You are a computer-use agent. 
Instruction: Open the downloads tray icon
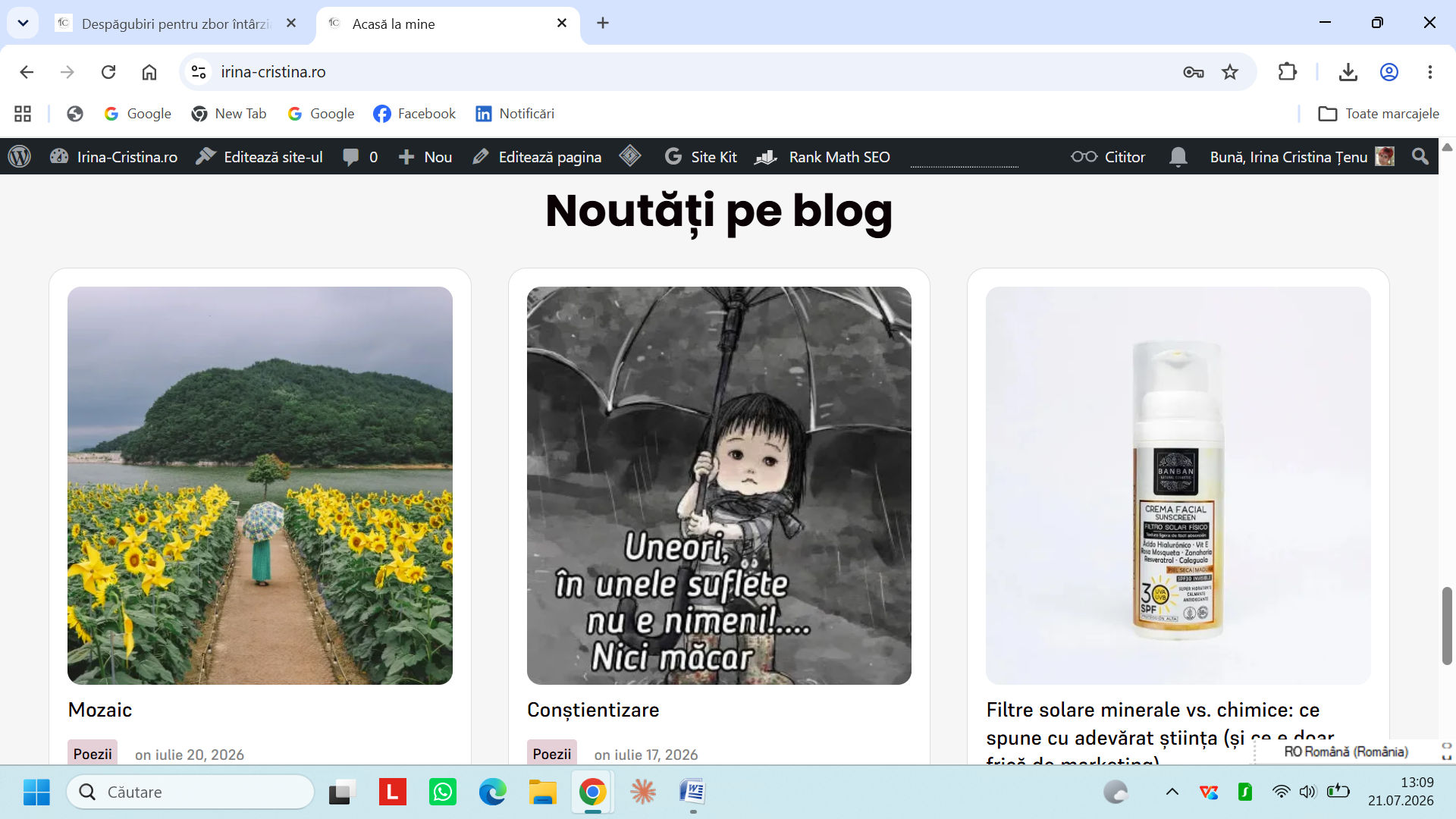1348,72
